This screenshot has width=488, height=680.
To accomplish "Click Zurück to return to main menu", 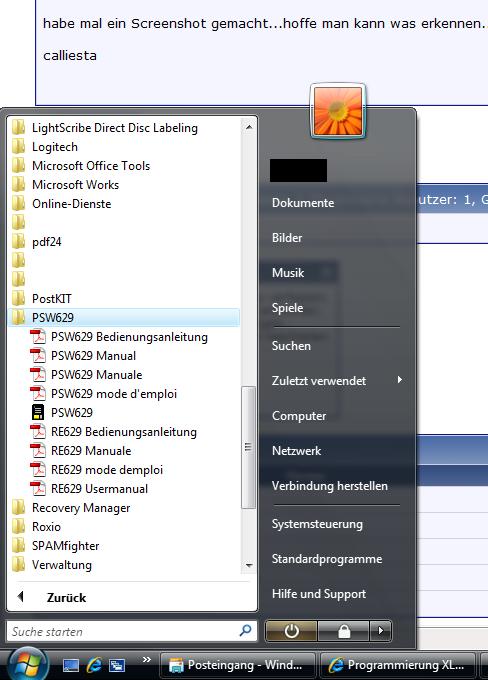I will pos(66,598).
